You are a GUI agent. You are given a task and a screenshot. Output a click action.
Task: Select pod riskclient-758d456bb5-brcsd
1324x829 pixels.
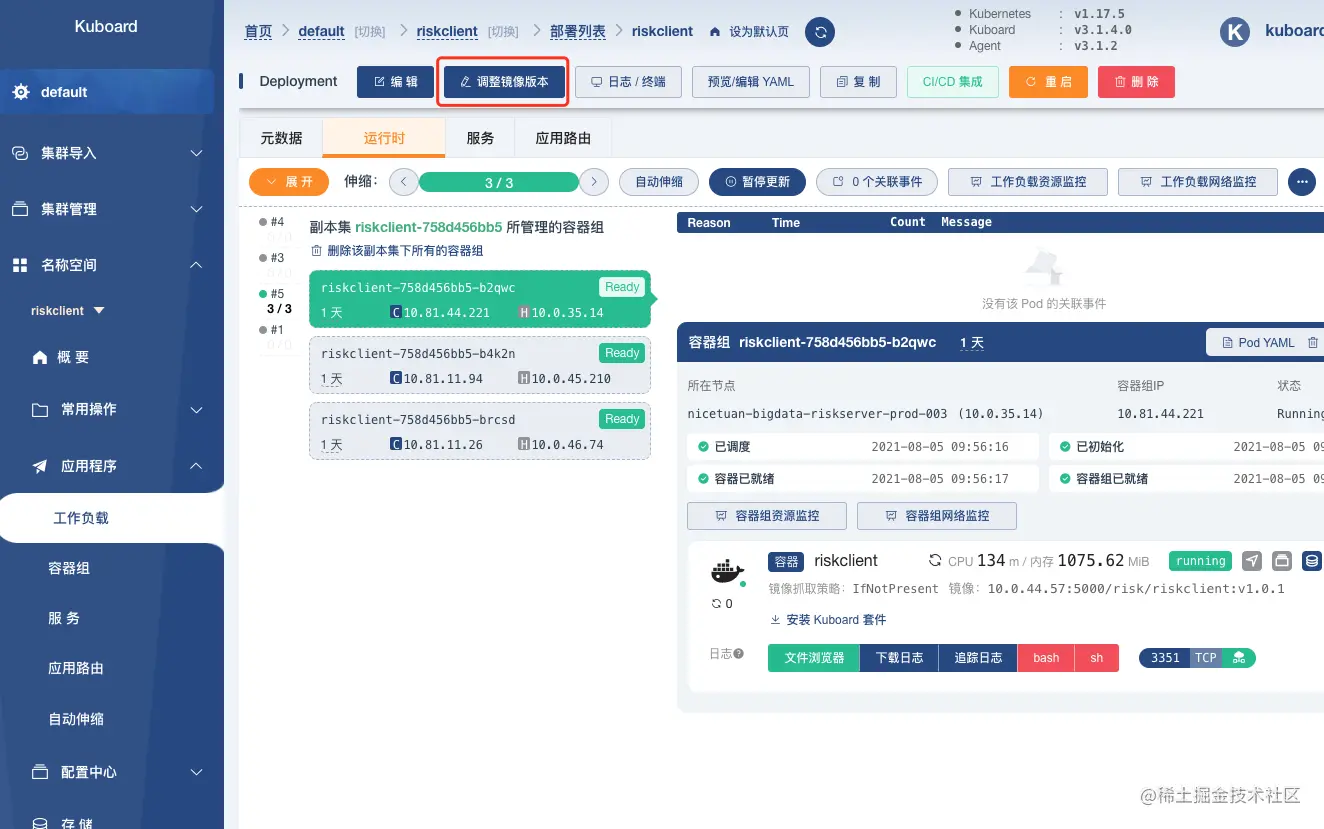pos(480,431)
